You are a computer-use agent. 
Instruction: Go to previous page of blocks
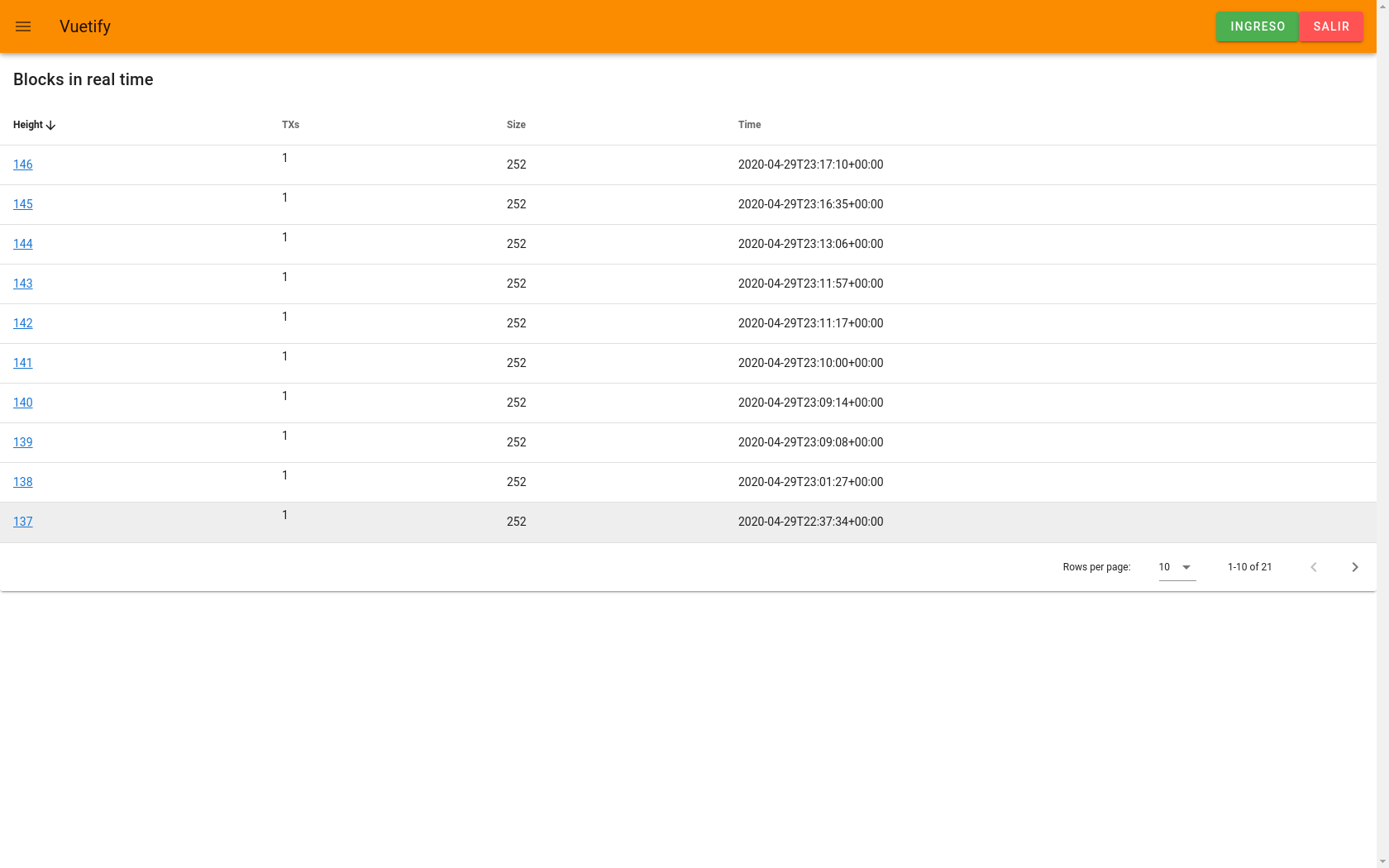1313,567
